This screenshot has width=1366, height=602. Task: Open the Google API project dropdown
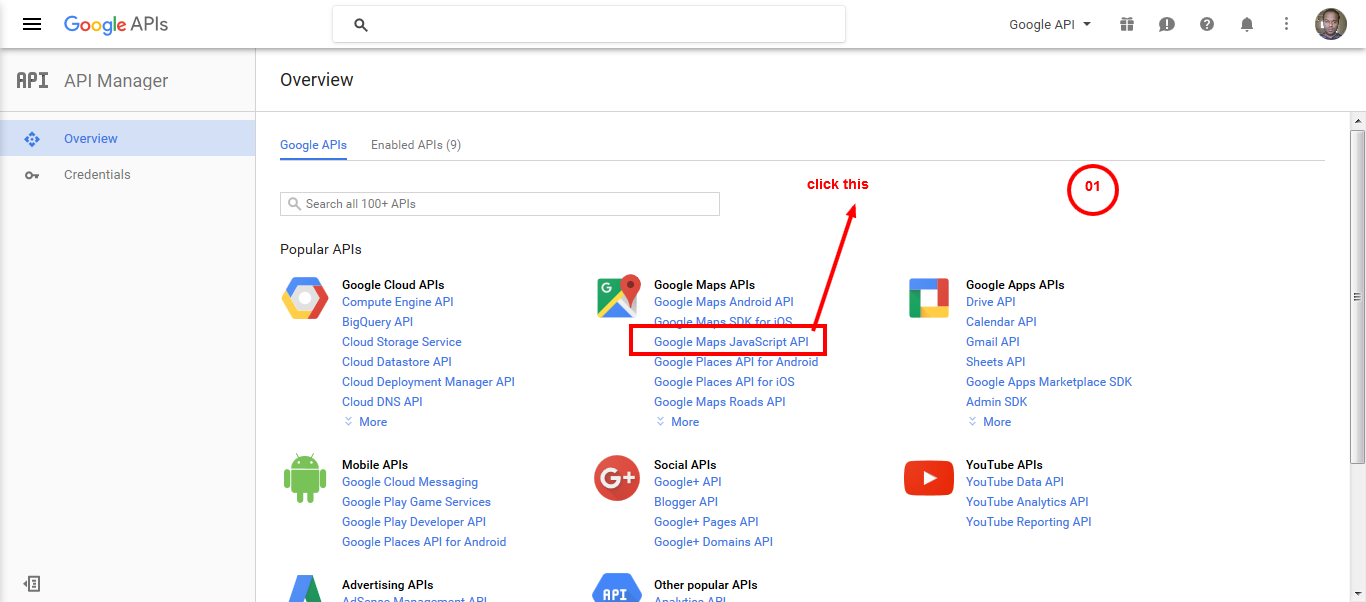(1050, 25)
